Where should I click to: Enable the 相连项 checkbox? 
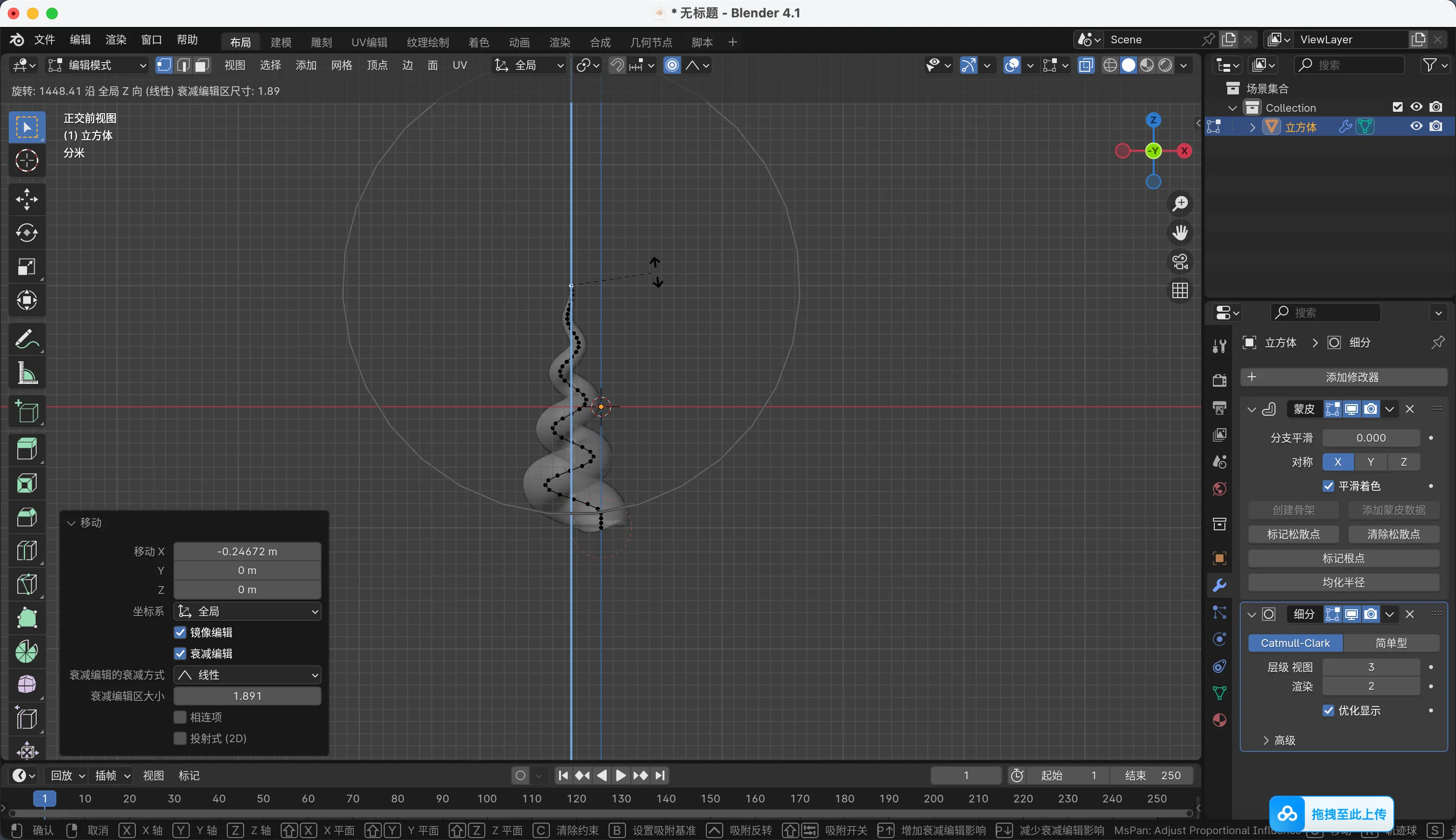181,717
